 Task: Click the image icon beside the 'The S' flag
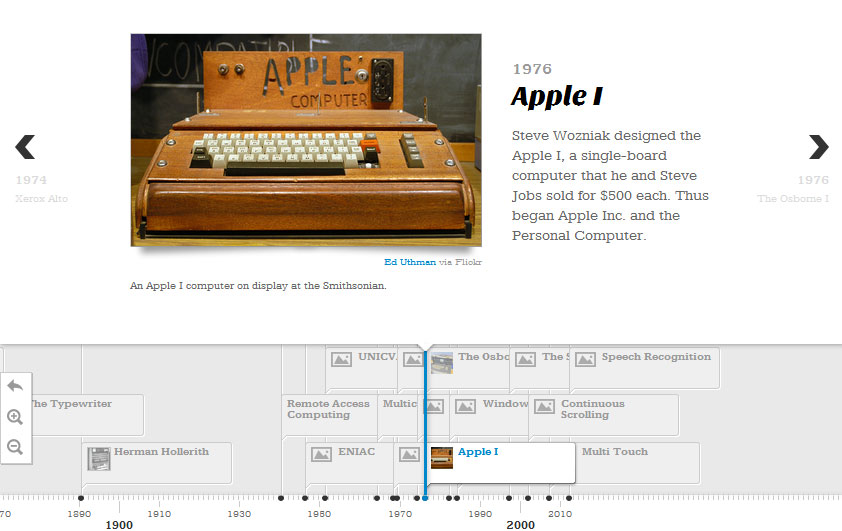525,359
